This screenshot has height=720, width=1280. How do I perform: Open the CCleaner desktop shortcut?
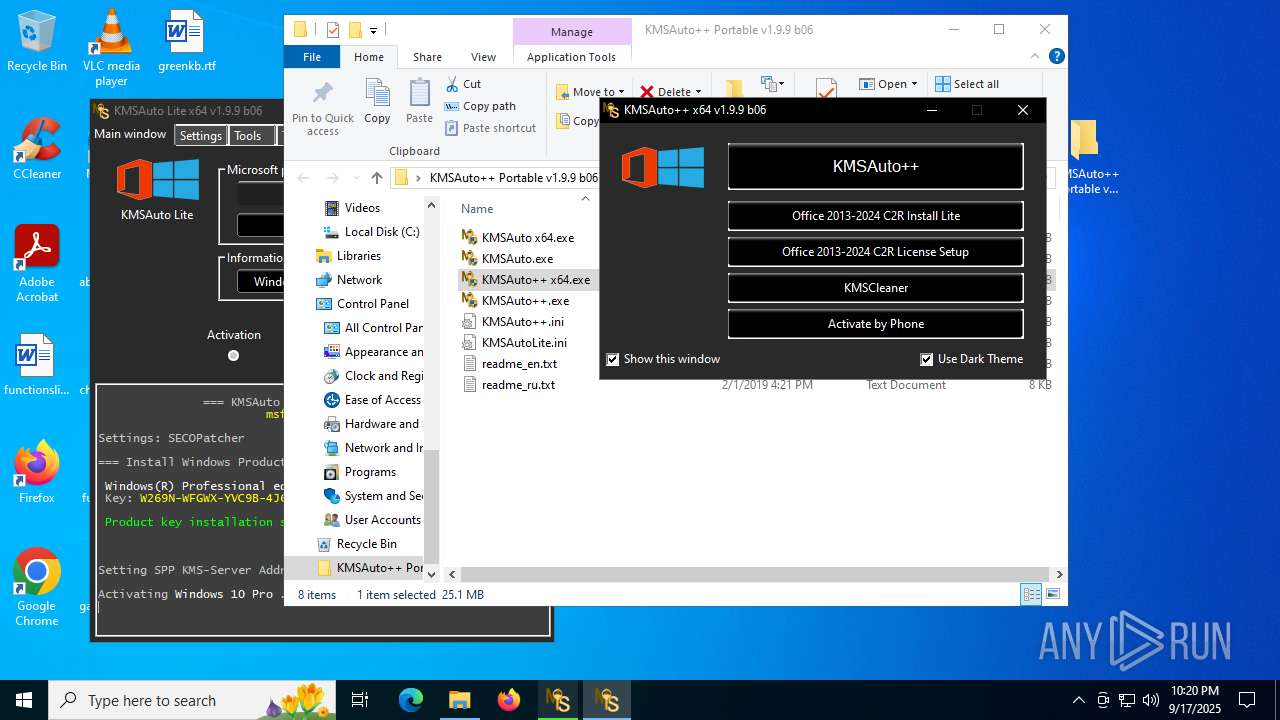pyautogui.click(x=37, y=148)
